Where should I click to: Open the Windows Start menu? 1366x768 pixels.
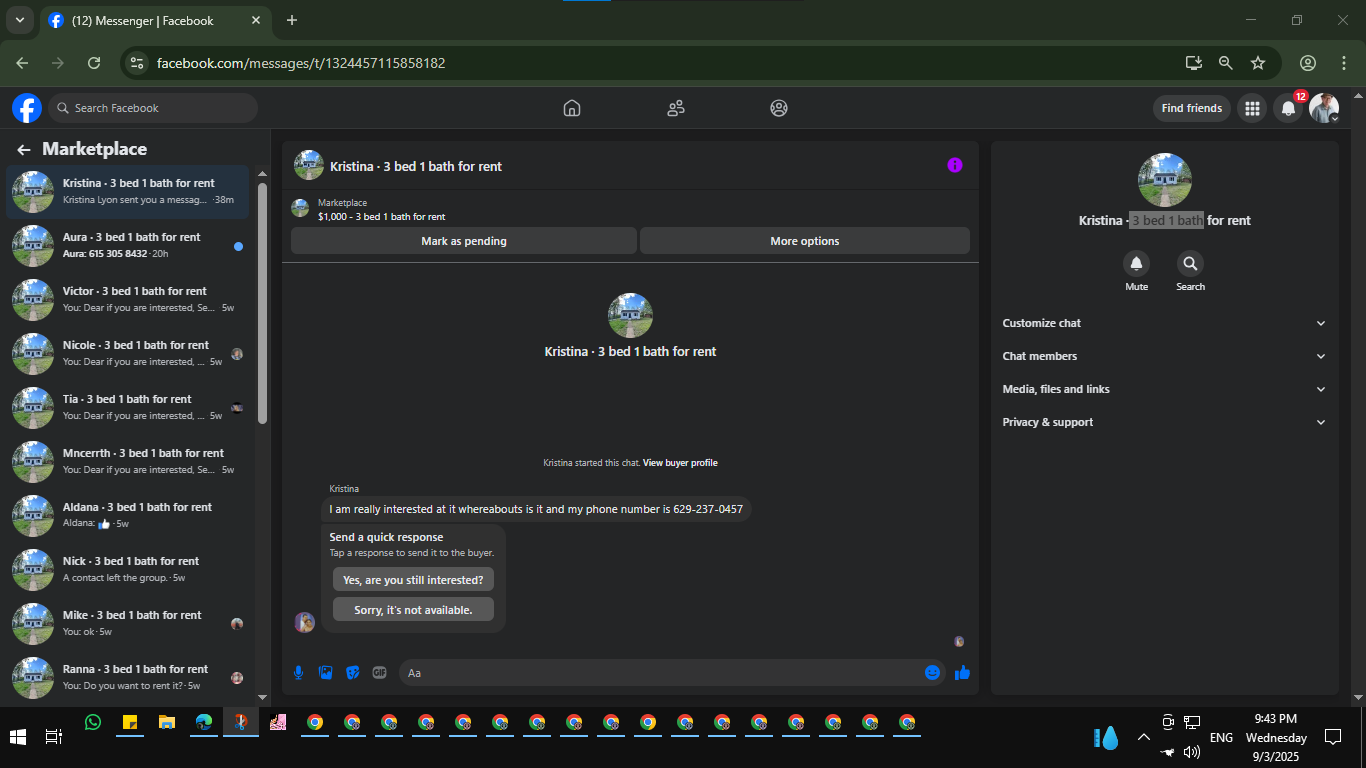click(x=18, y=737)
